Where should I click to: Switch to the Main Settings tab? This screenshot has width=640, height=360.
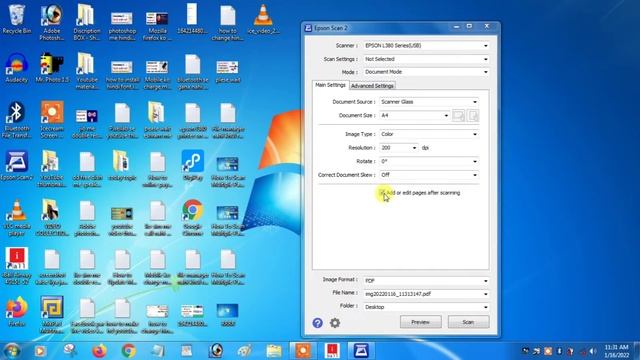[x=330, y=85]
